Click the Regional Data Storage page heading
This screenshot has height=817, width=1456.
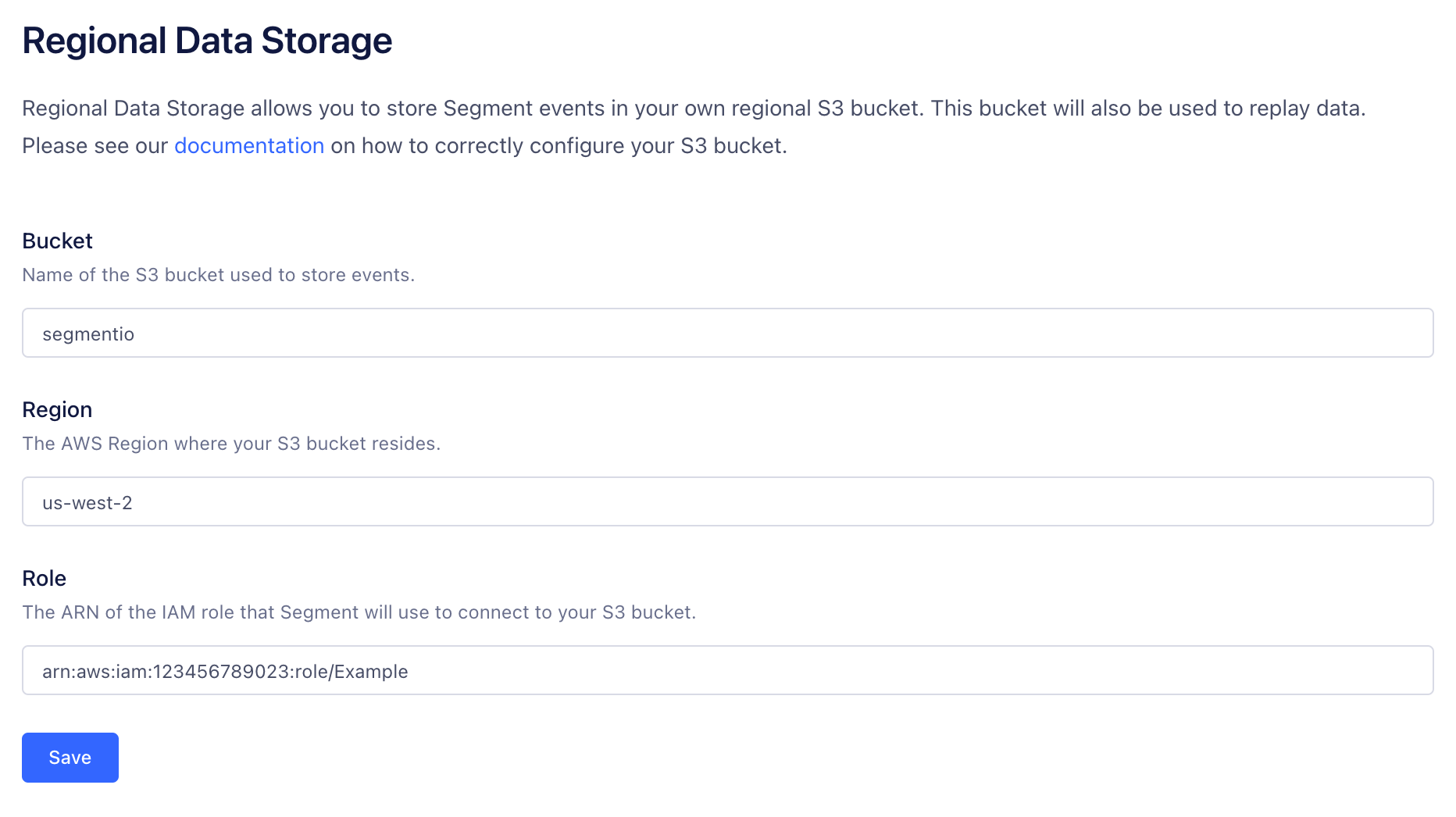[x=207, y=41]
